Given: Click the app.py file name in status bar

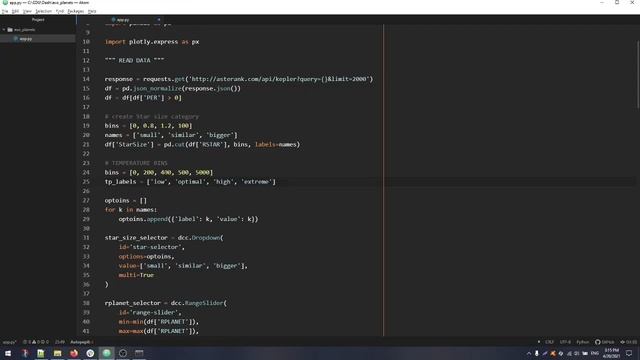Looking at the screenshot, I should (x=9, y=342).
